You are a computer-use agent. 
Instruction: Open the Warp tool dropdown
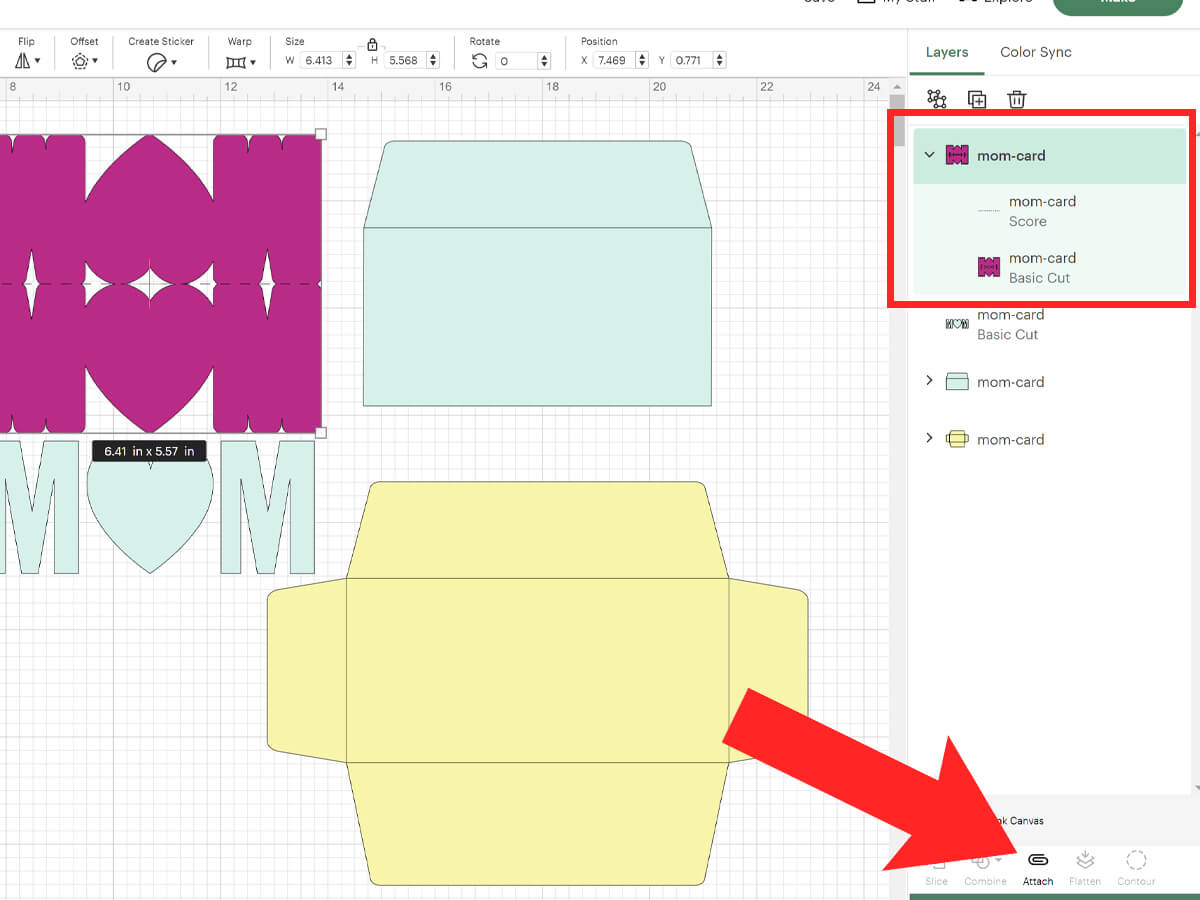[240, 62]
